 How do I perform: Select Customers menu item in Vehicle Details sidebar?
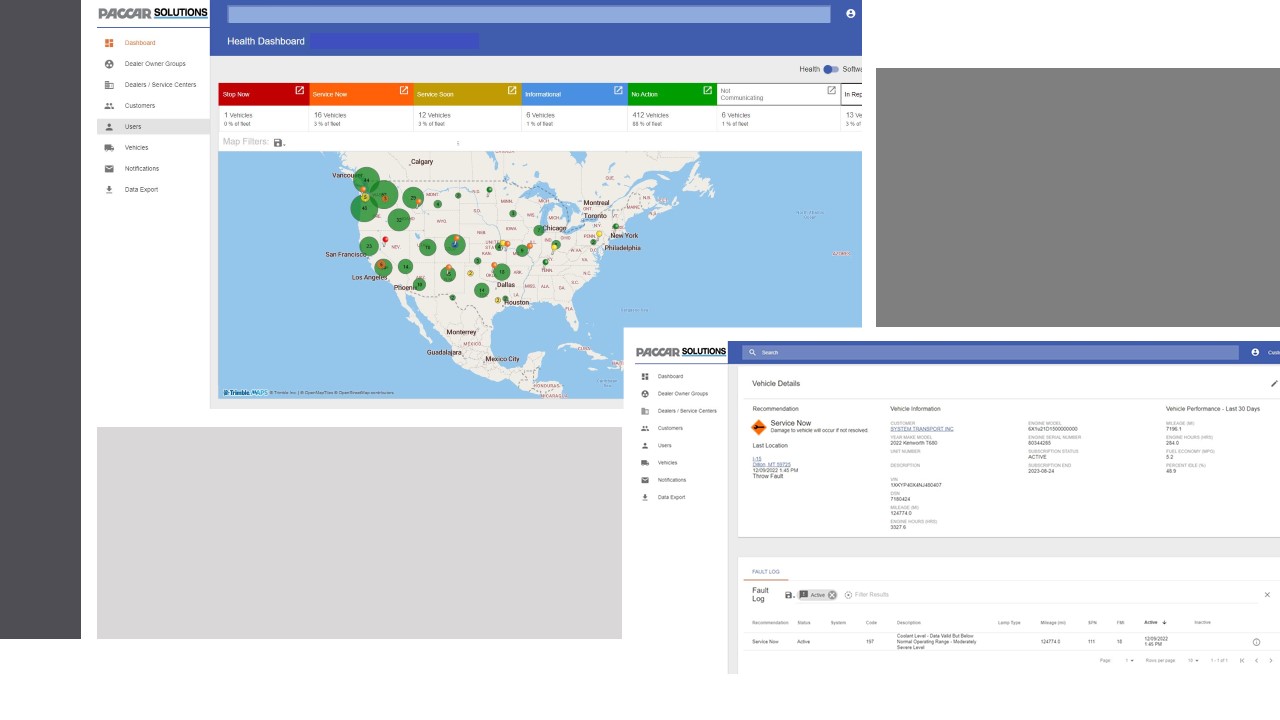point(670,428)
